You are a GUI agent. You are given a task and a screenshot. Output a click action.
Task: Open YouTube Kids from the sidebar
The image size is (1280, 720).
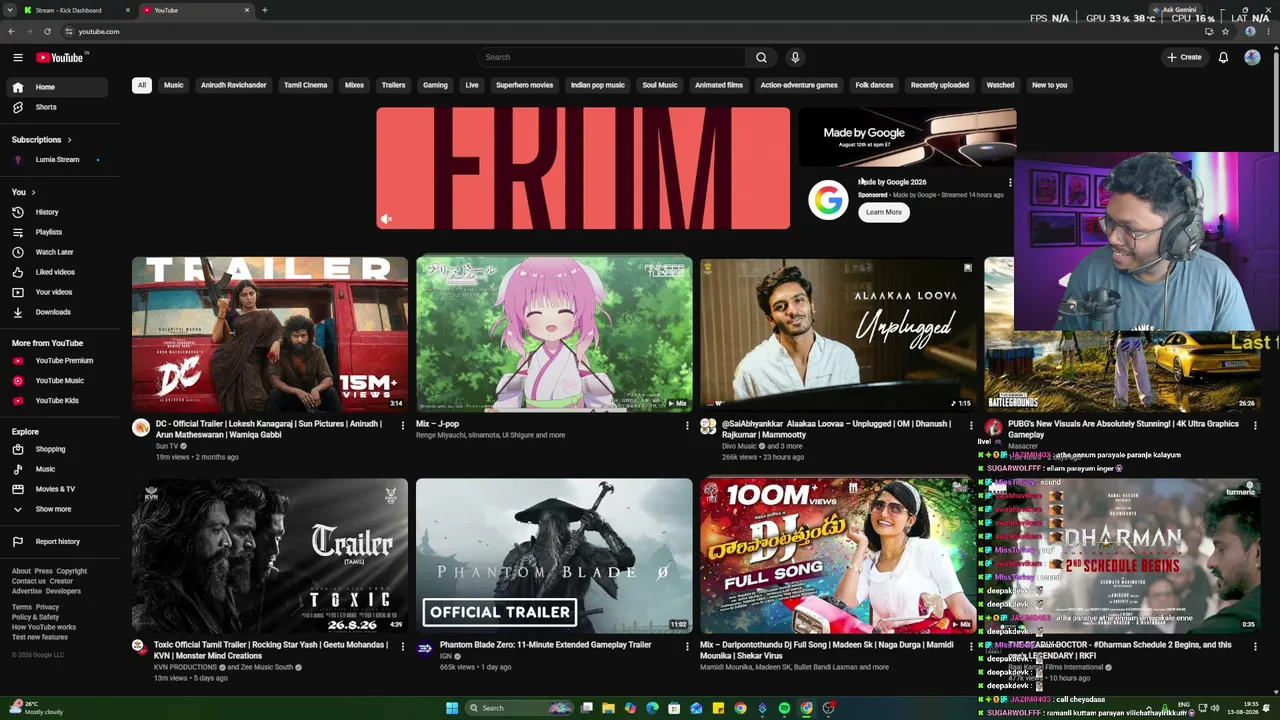[x=56, y=400]
